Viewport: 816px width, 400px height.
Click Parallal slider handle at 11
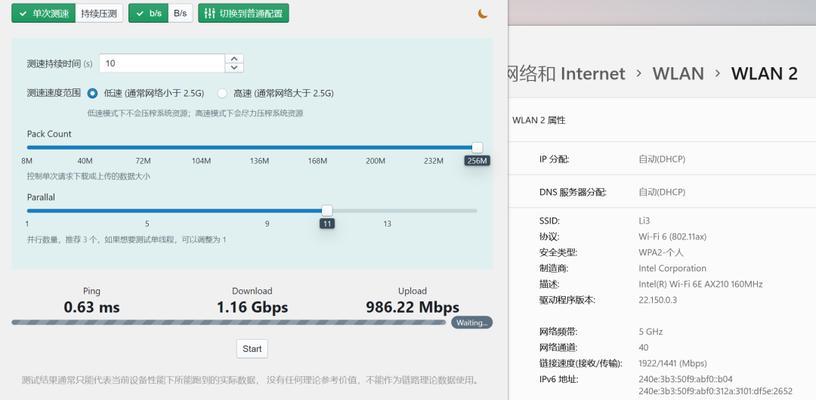coord(327,211)
